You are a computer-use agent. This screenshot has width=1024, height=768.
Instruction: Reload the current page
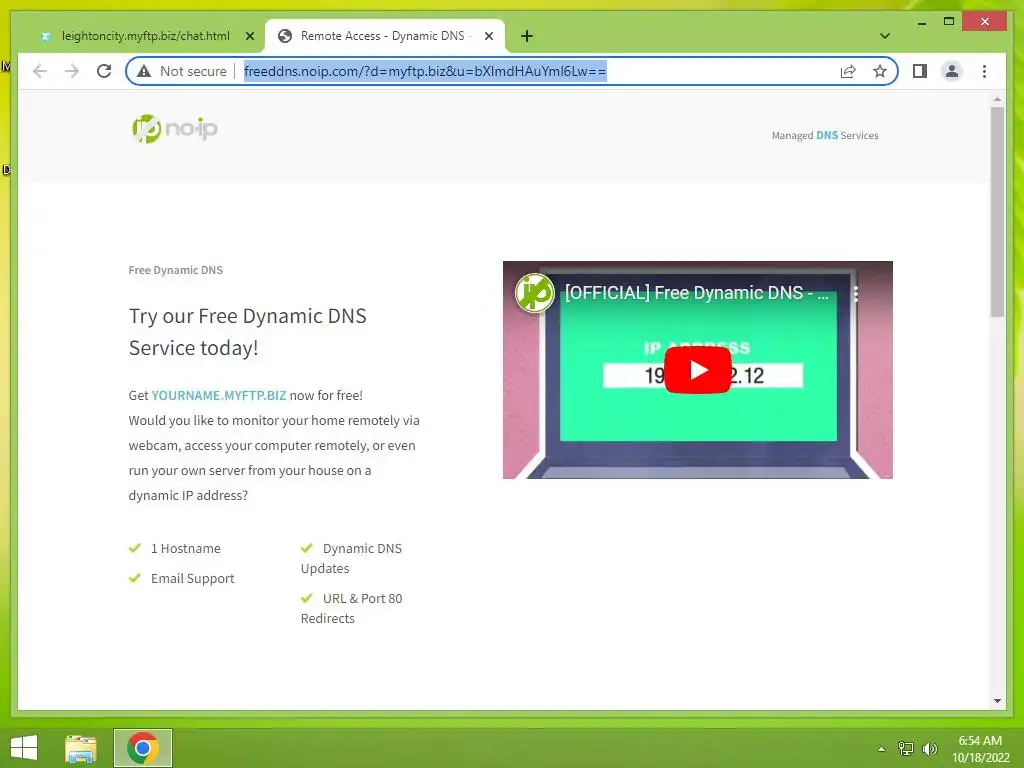tap(104, 71)
